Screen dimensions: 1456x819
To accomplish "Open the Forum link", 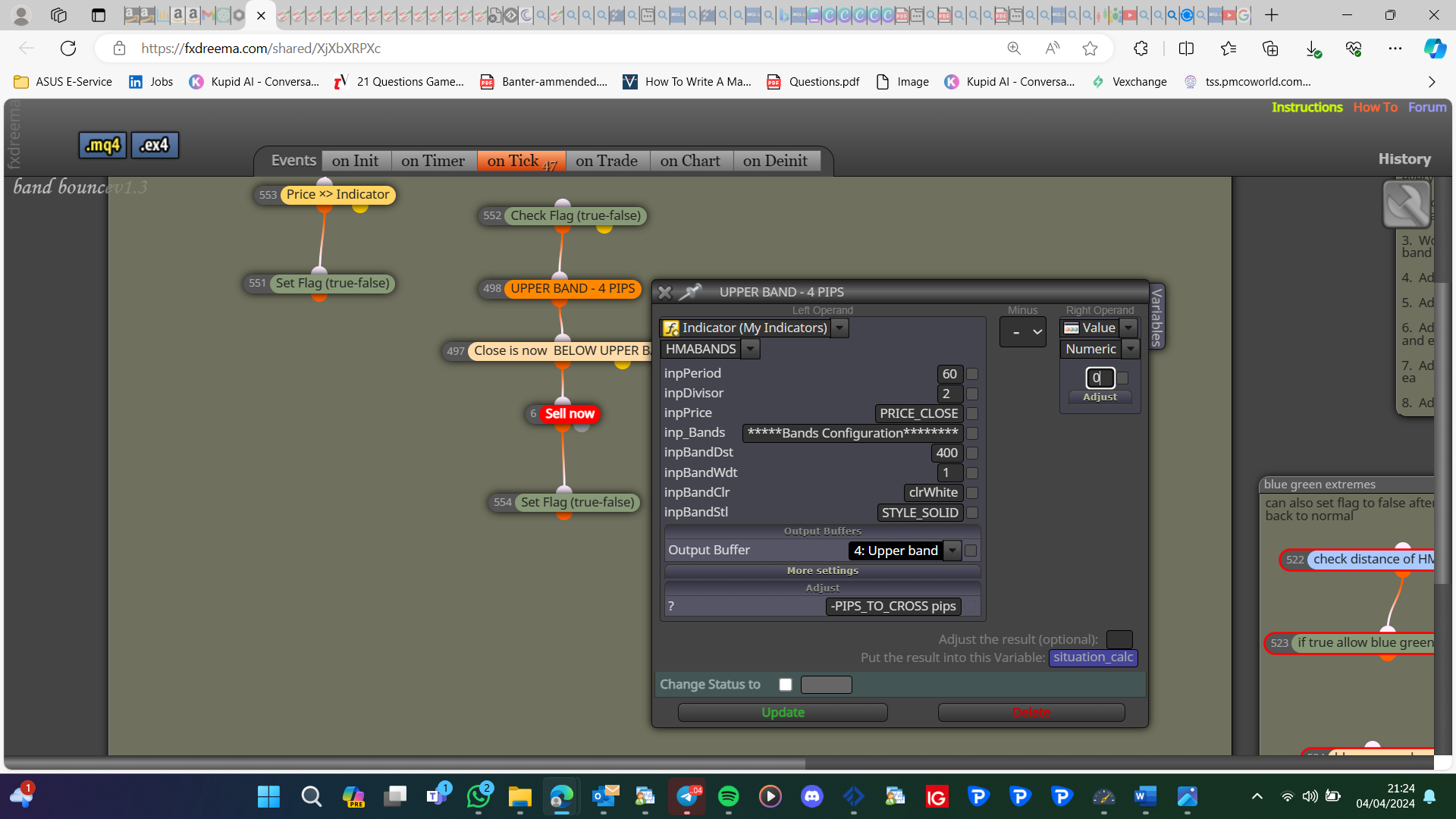I will [1427, 107].
